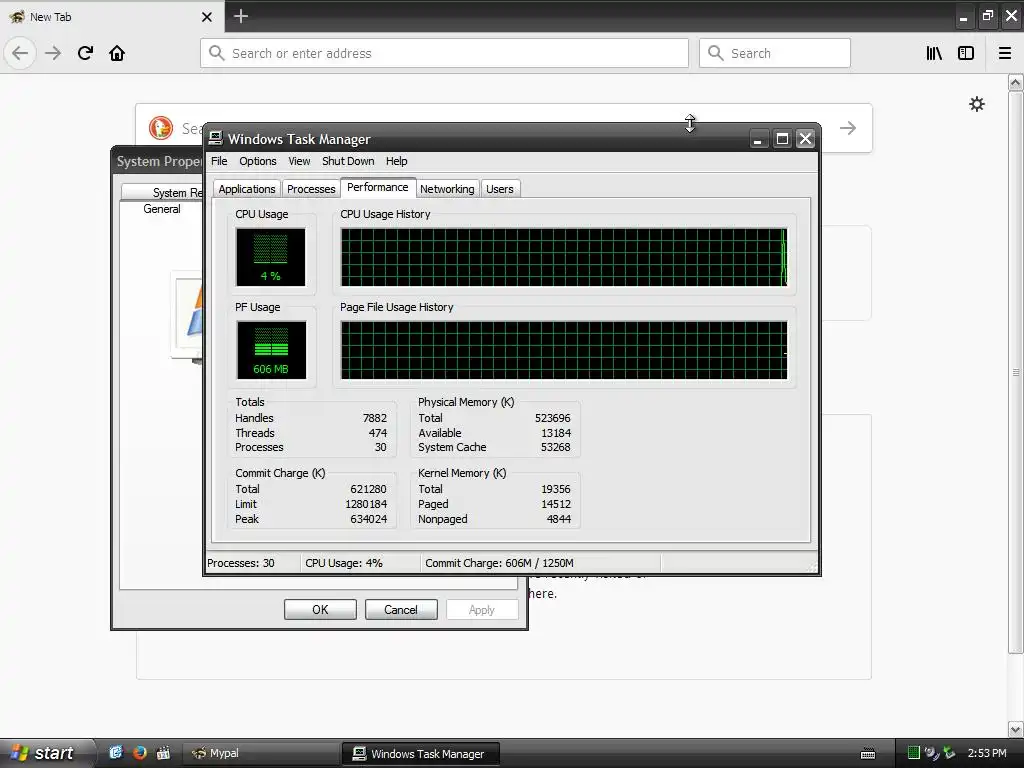This screenshot has height=768, width=1024.
Task: Submit search with the arrow icon
Action: pyautogui.click(x=848, y=128)
